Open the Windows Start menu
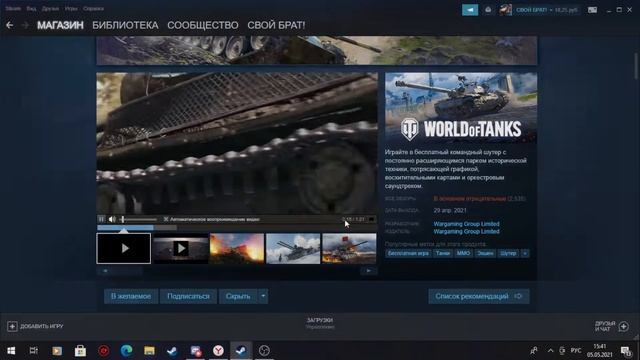The height and width of the screenshot is (360, 640). 11,351
